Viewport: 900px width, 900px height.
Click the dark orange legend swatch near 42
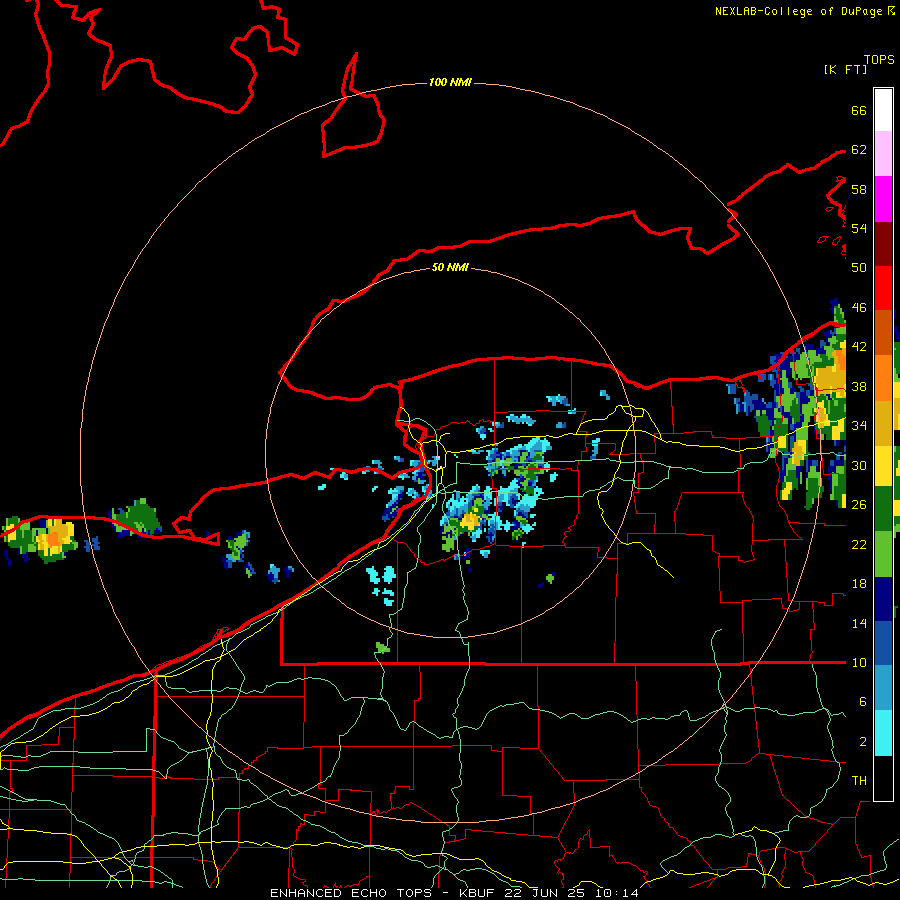coord(883,333)
